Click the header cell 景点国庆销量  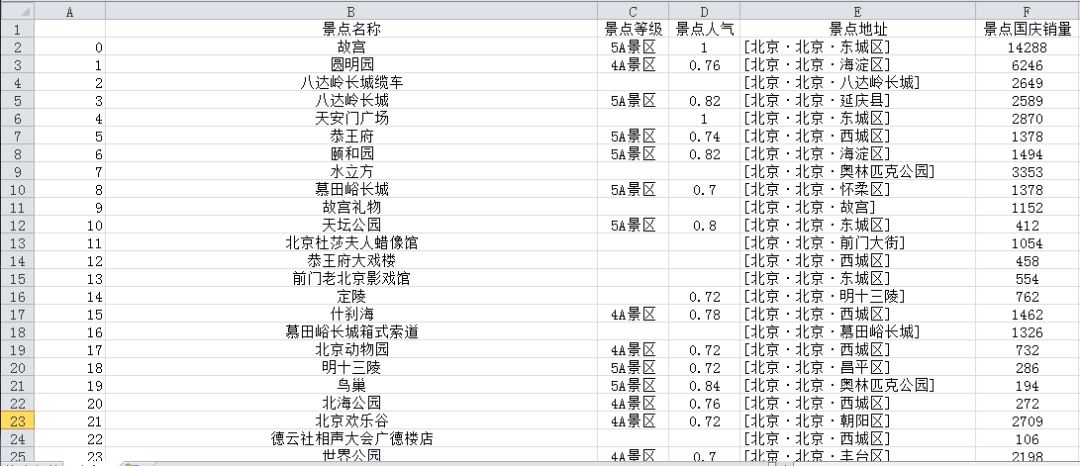(1027, 29)
